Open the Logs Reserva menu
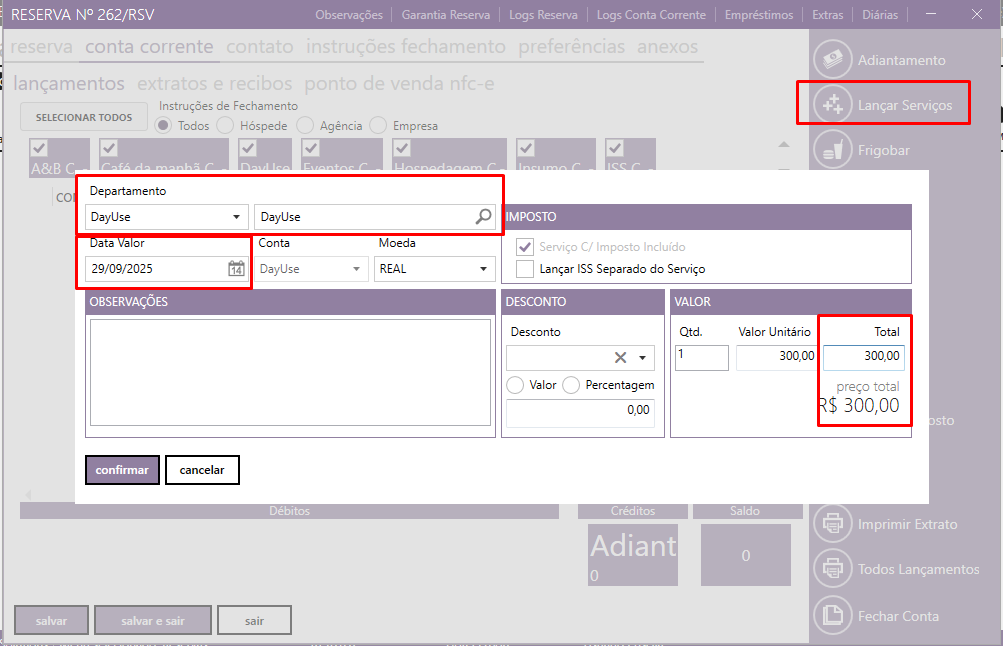 point(544,15)
